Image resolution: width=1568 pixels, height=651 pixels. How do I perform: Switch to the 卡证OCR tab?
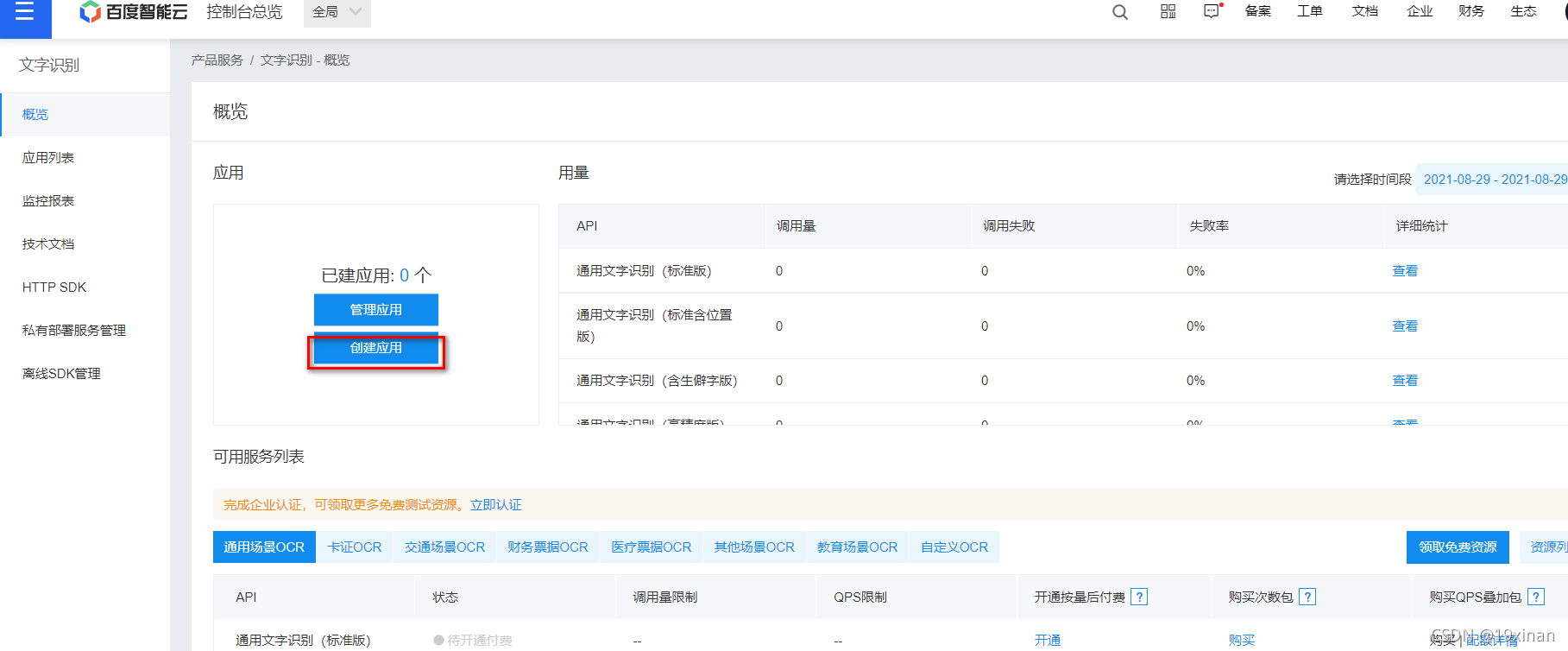pyautogui.click(x=355, y=547)
